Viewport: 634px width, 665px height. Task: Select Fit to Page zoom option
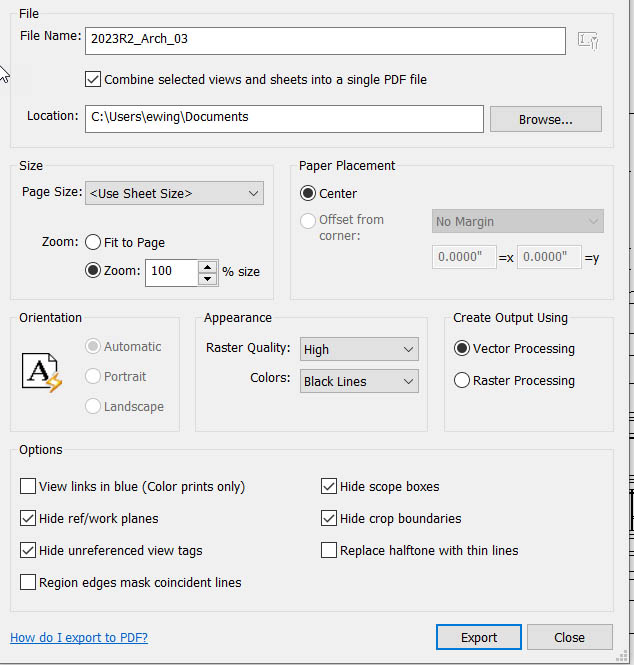(x=93, y=242)
